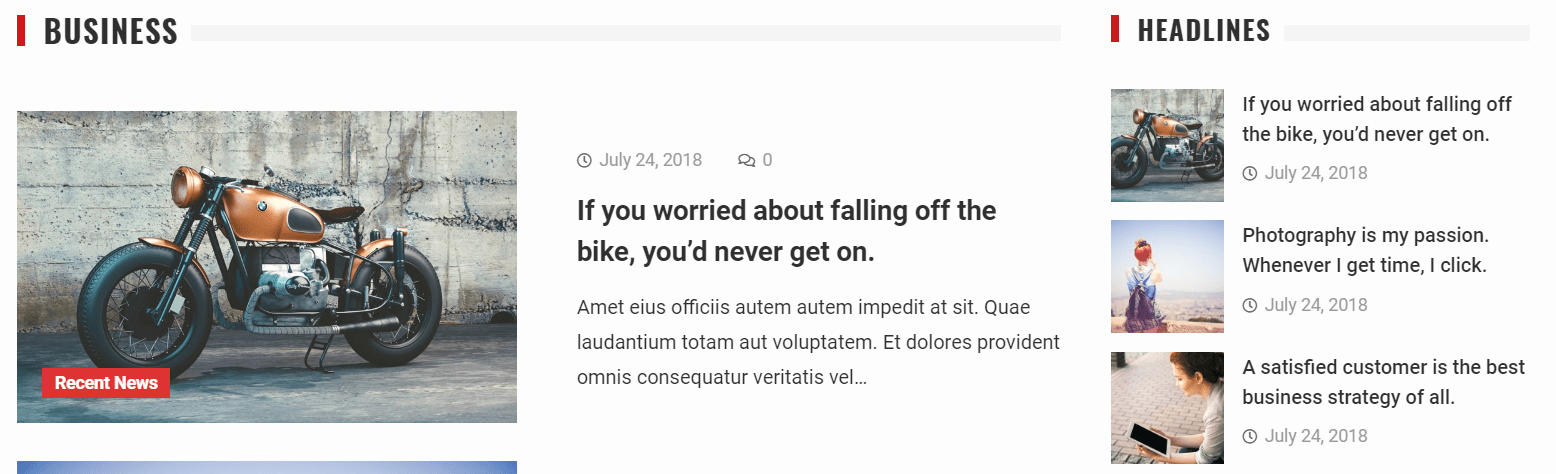Click the clock icon beside the main article date
The image size is (1556, 474).
tap(585, 160)
